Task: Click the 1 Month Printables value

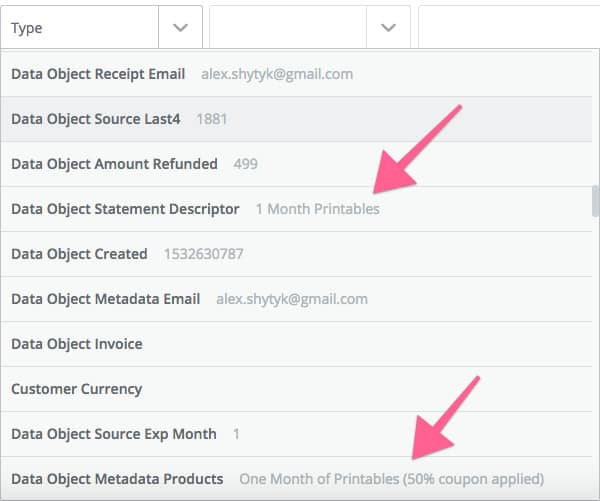Action: click(318, 209)
